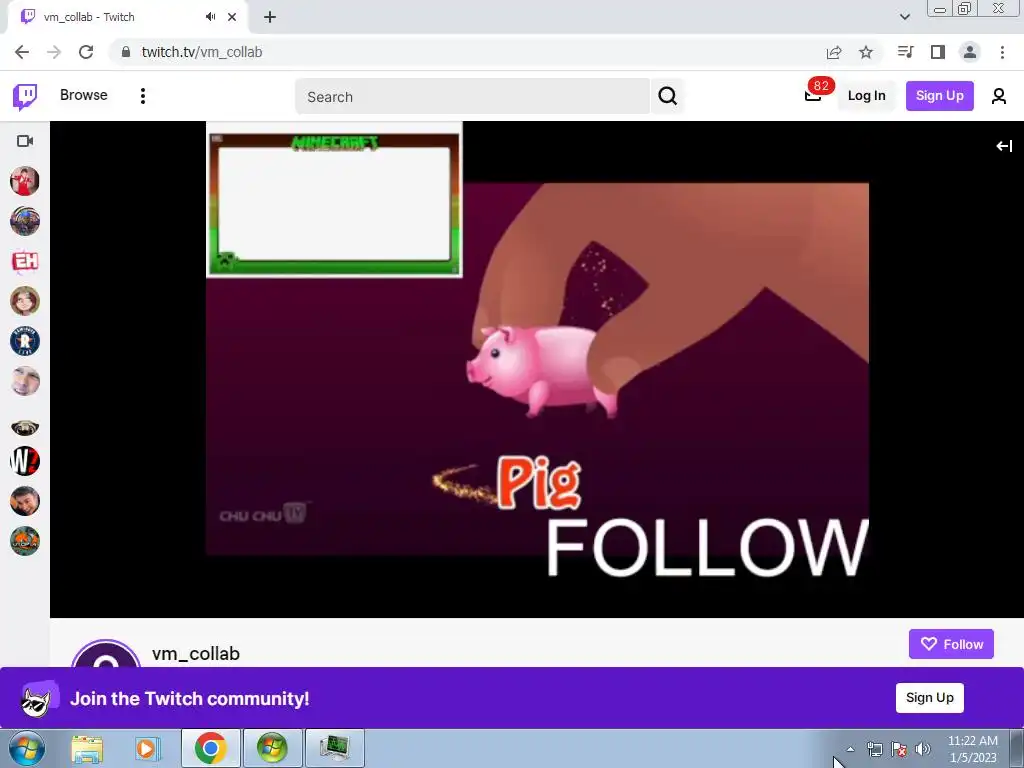1024x768 pixels.
Task: Open the network tray icon
Action: pos(874,749)
